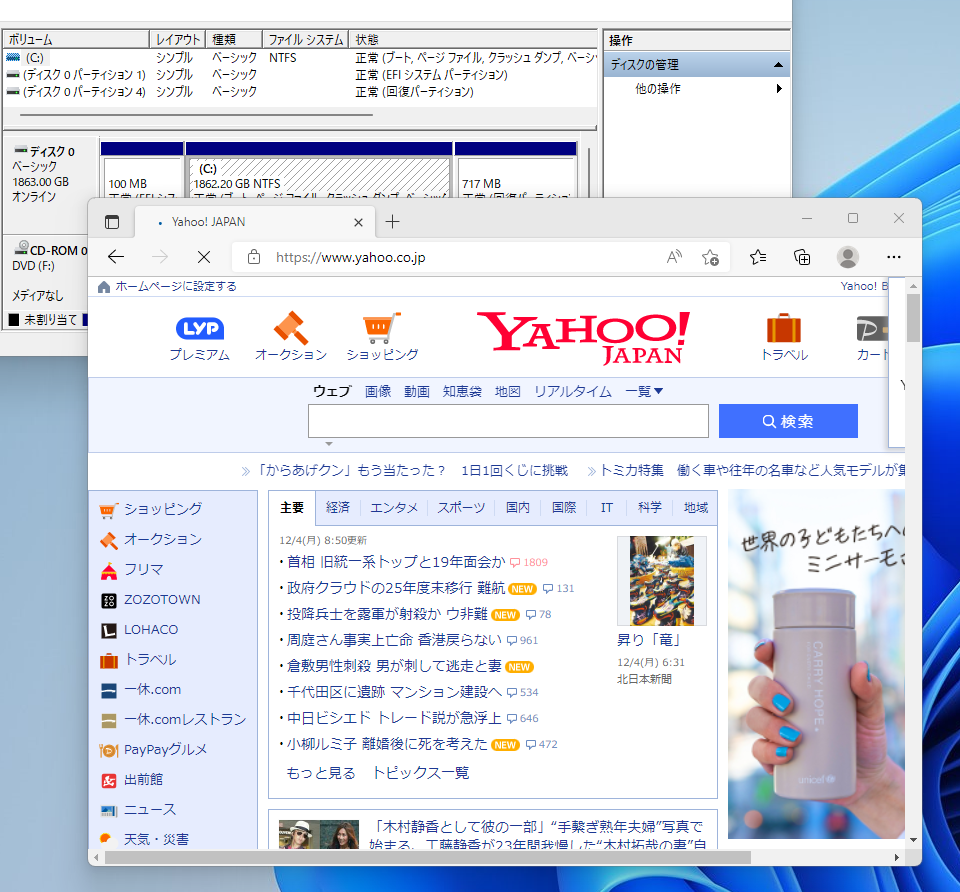Select the 動画 search category
960x892 pixels.
coord(416,391)
